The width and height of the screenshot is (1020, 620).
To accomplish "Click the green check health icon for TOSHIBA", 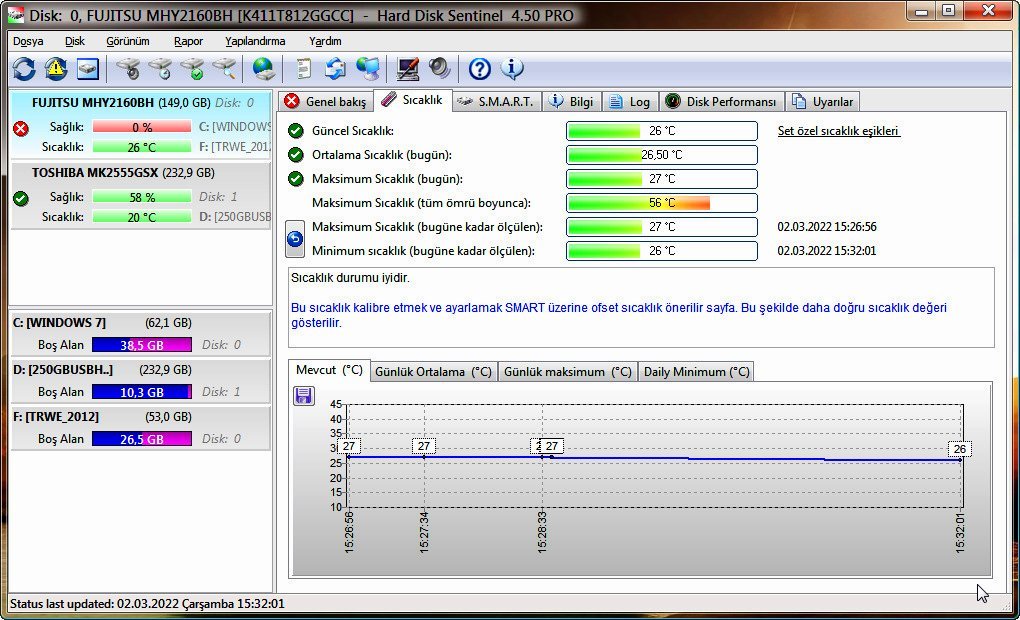I will 21,198.
